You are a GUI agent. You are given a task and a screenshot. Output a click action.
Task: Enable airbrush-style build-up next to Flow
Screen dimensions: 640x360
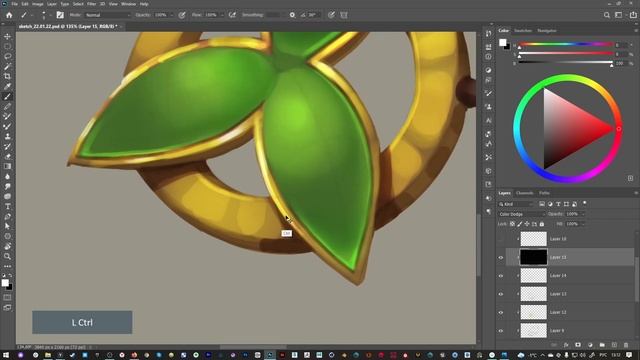(232, 15)
